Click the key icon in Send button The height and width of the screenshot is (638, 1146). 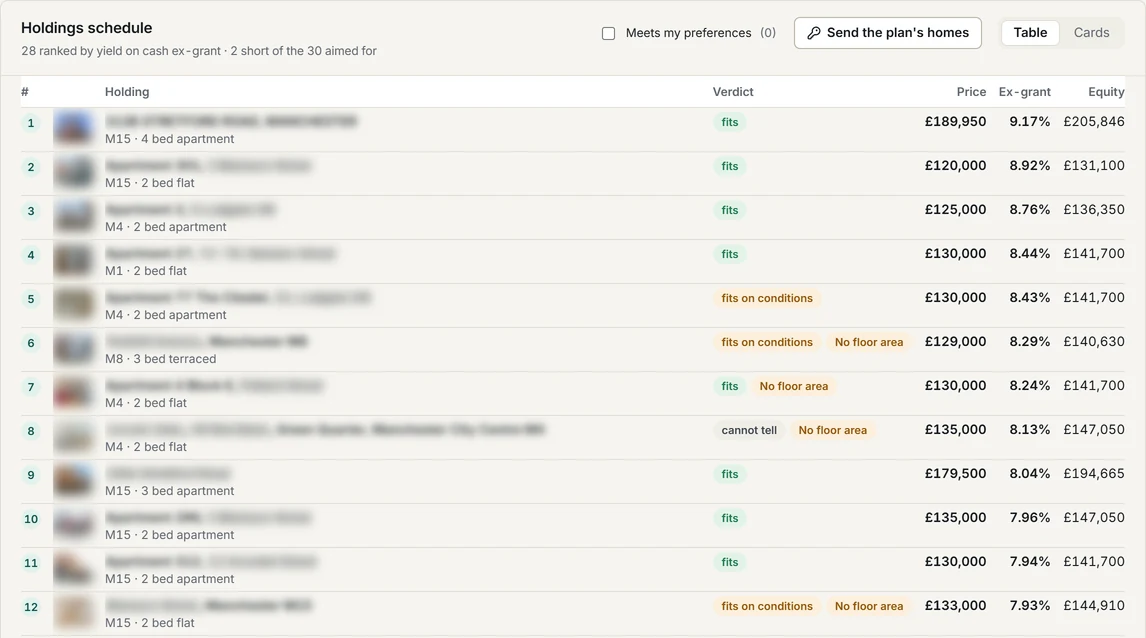[x=813, y=33]
